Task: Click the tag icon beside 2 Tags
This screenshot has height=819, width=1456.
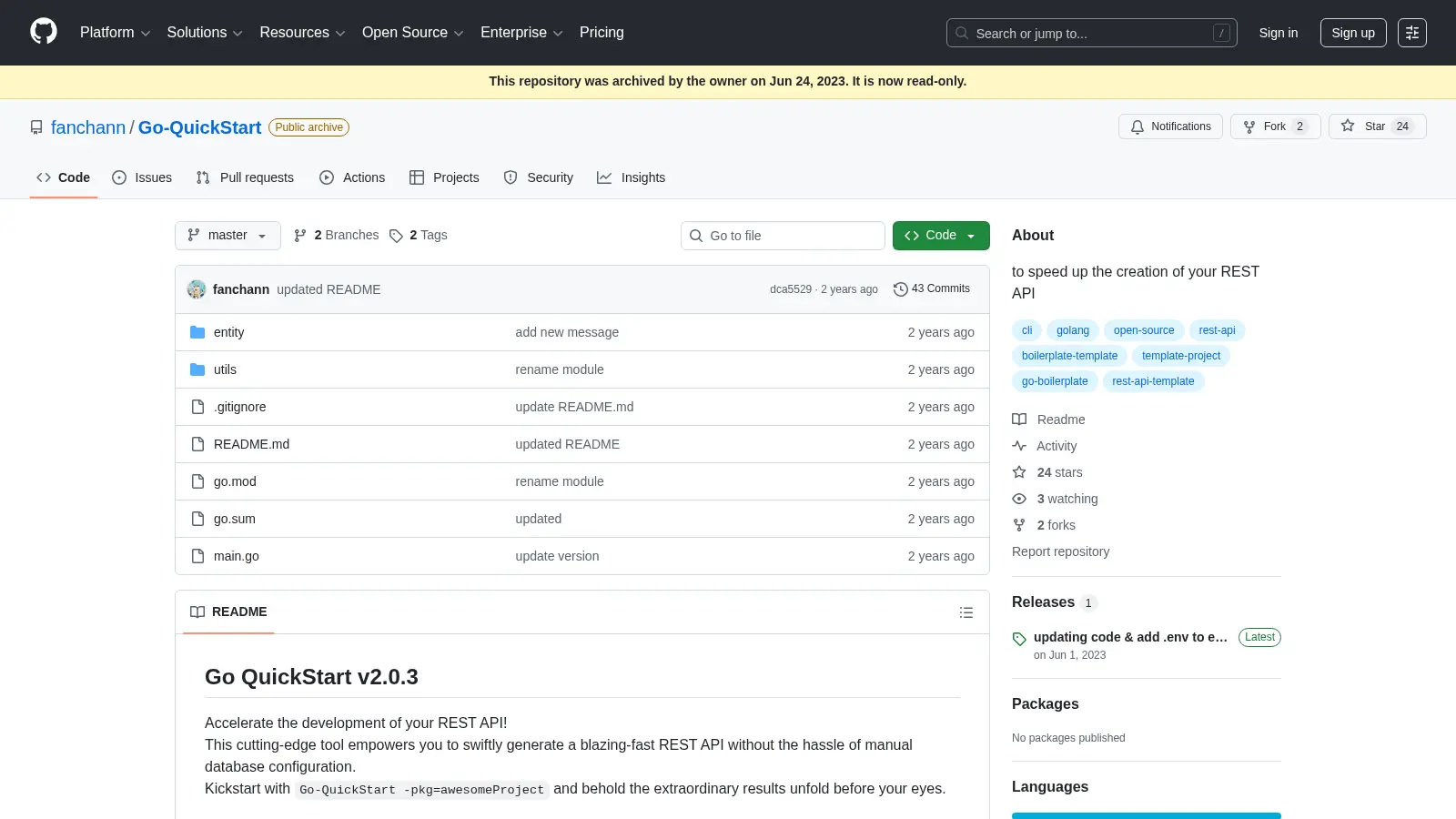Action: [x=396, y=236]
